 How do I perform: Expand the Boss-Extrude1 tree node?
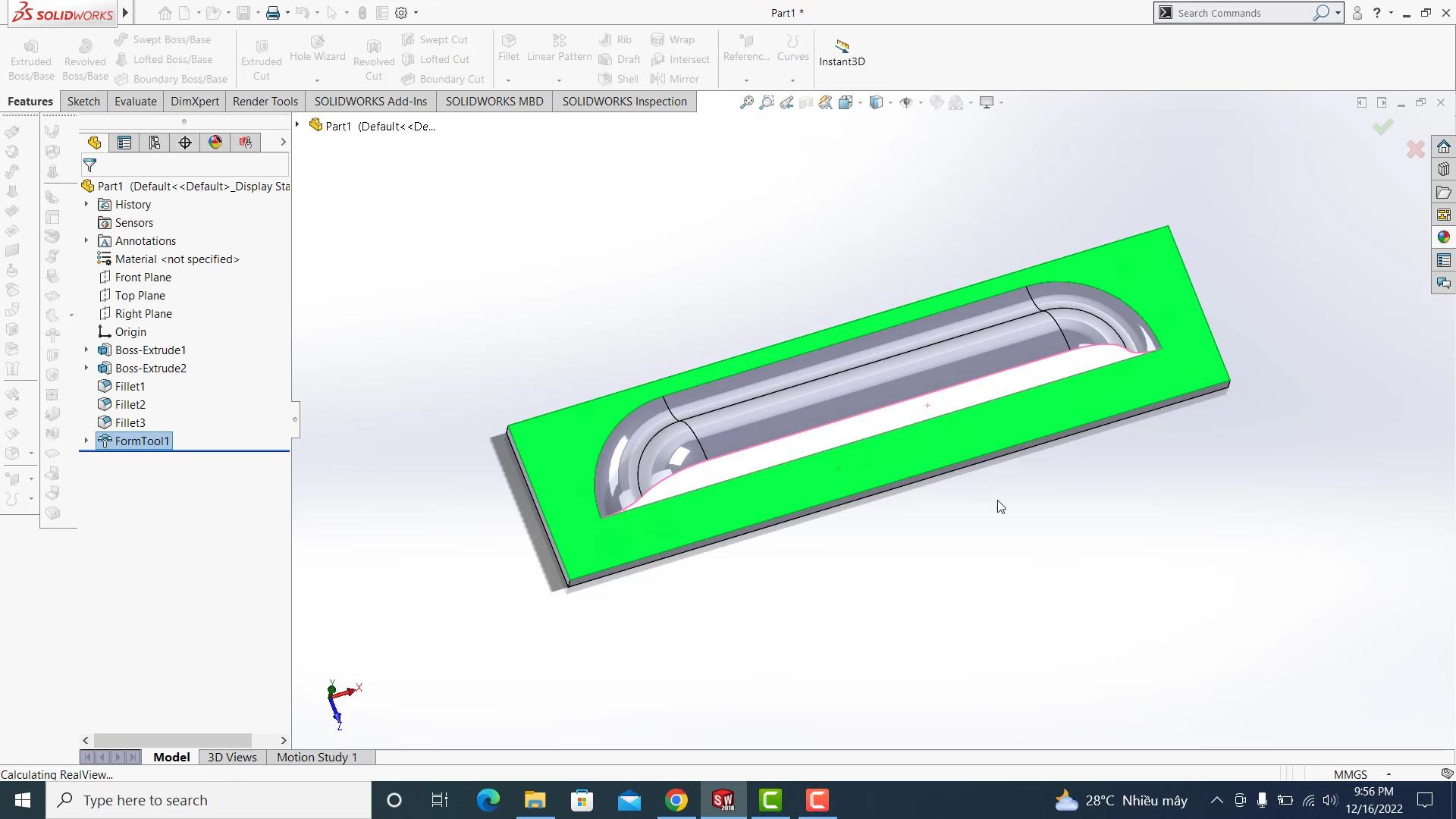click(x=86, y=350)
